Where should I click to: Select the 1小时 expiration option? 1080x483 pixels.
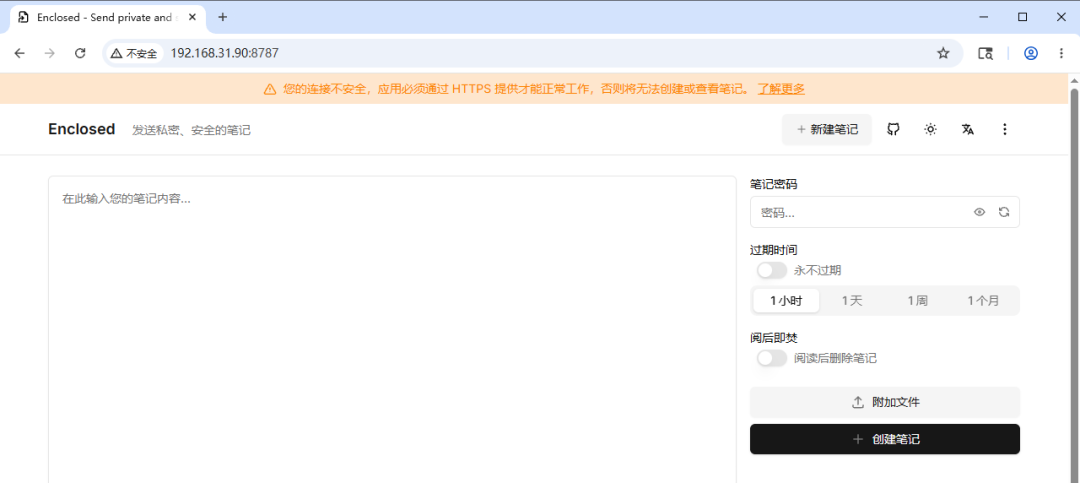(786, 300)
